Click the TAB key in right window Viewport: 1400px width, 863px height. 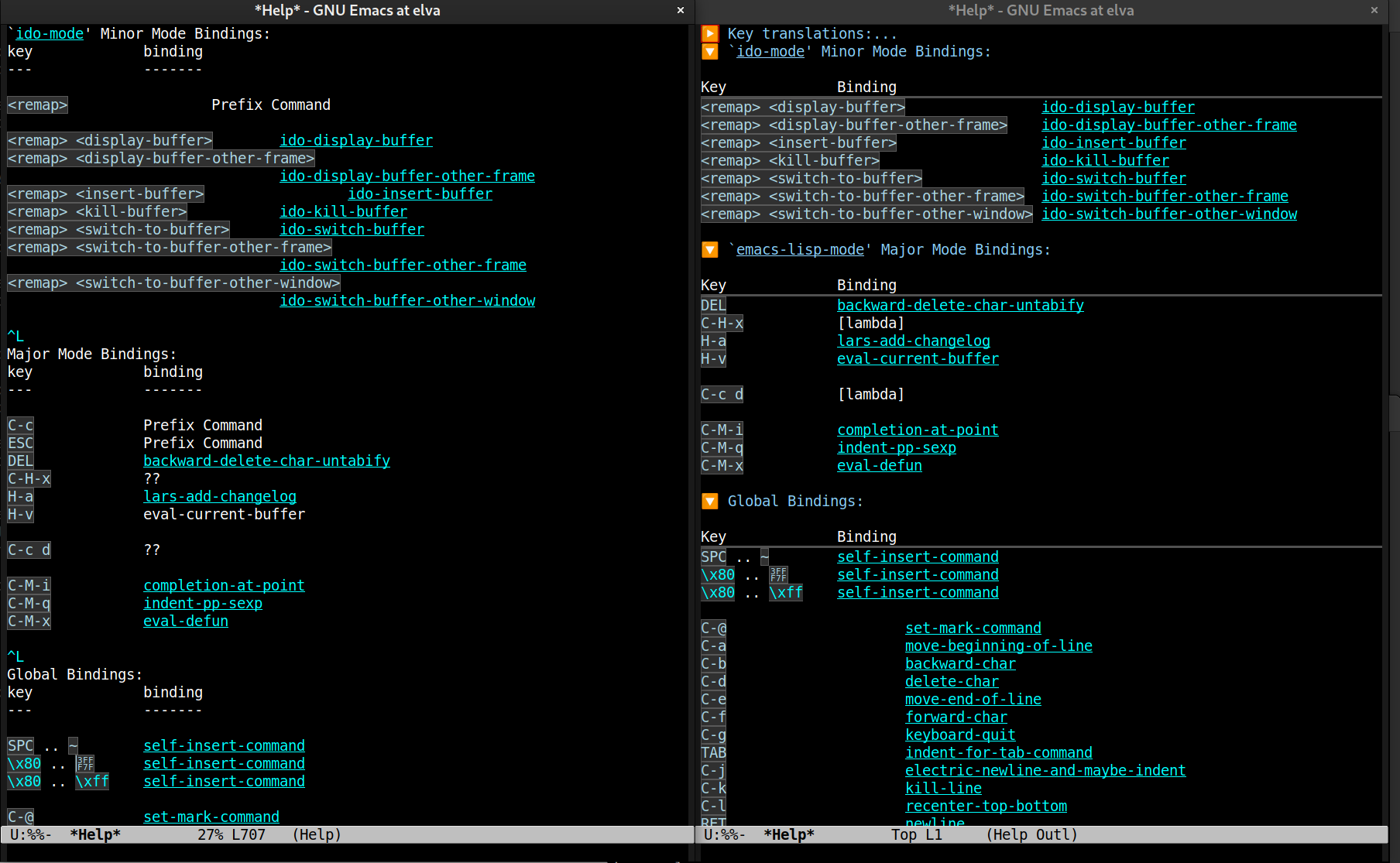713,752
